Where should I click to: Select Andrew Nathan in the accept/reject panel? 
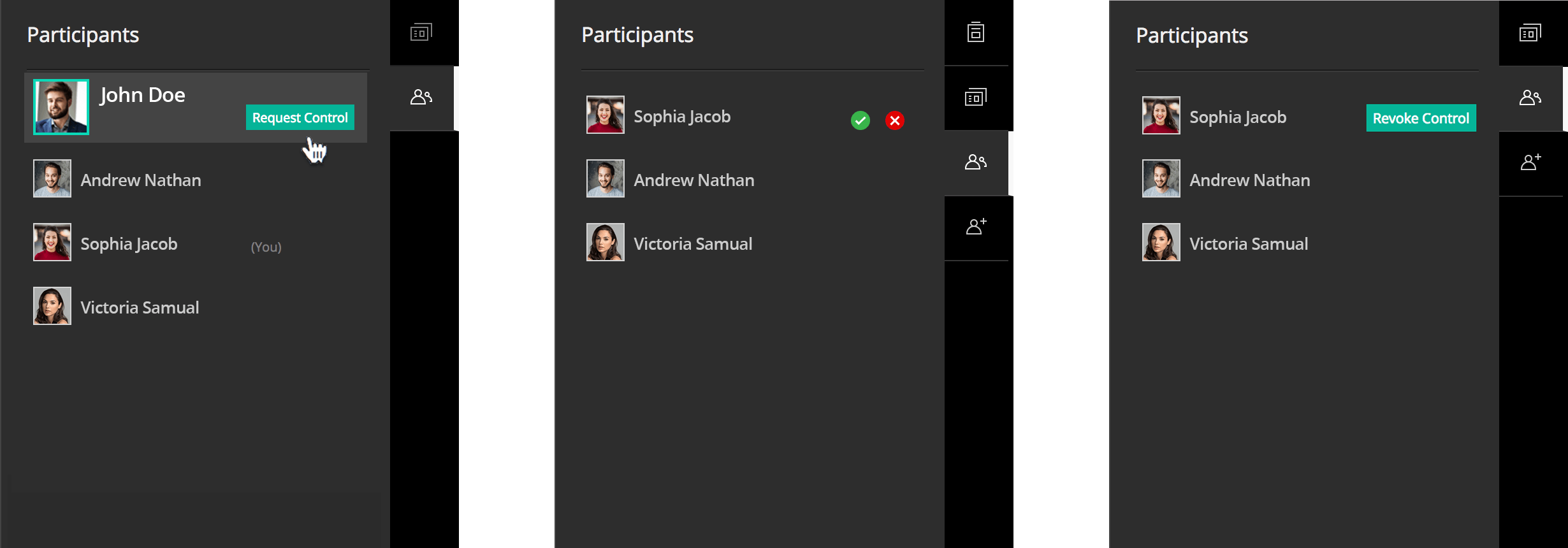point(693,180)
